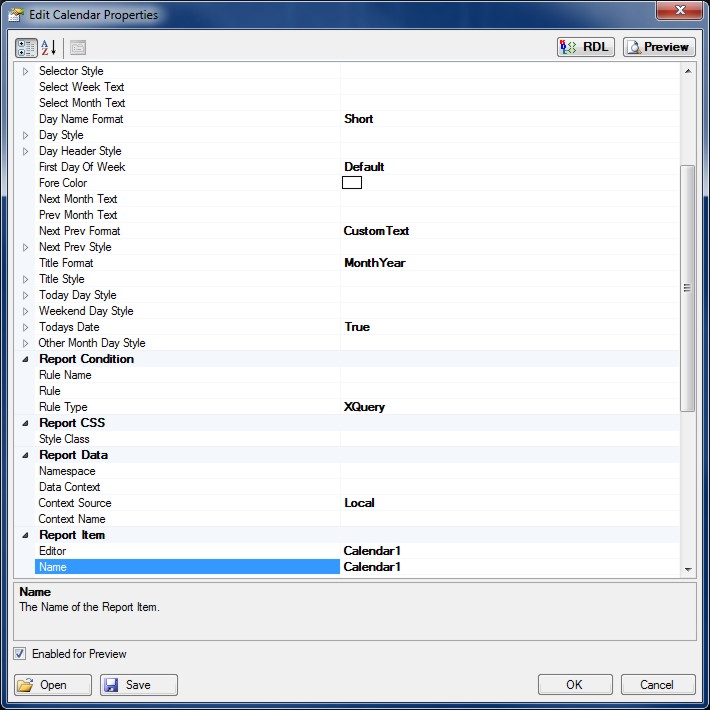Toggle the Enabled for Preview checkbox
The height and width of the screenshot is (710, 710).
pyautogui.click(x=21, y=654)
